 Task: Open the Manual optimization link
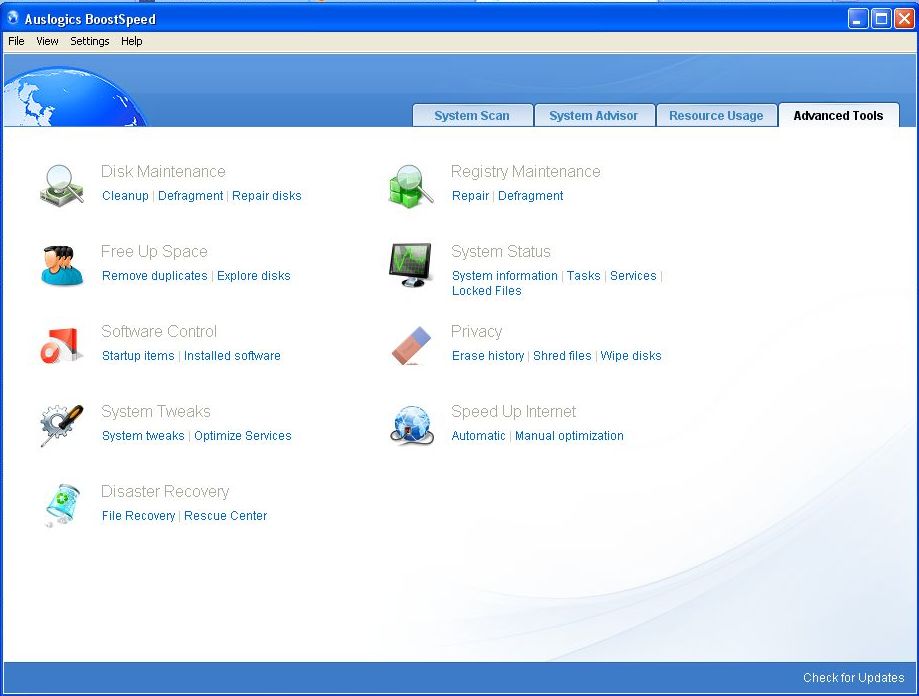(x=569, y=436)
